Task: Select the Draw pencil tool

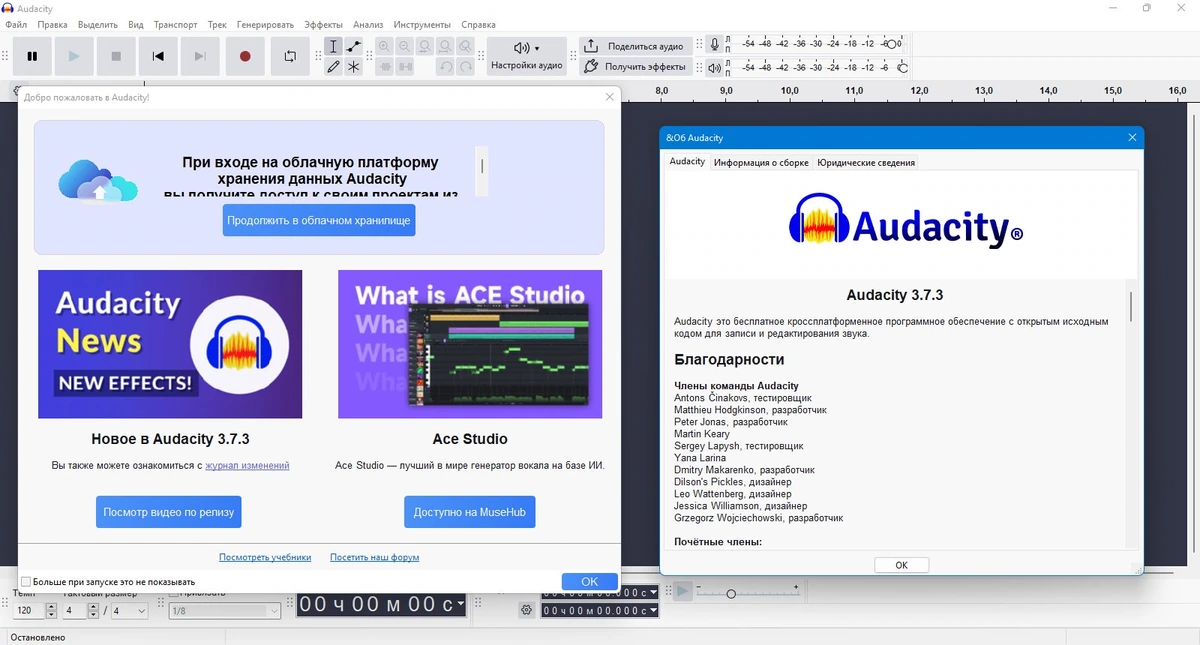Action: (333, 67)
